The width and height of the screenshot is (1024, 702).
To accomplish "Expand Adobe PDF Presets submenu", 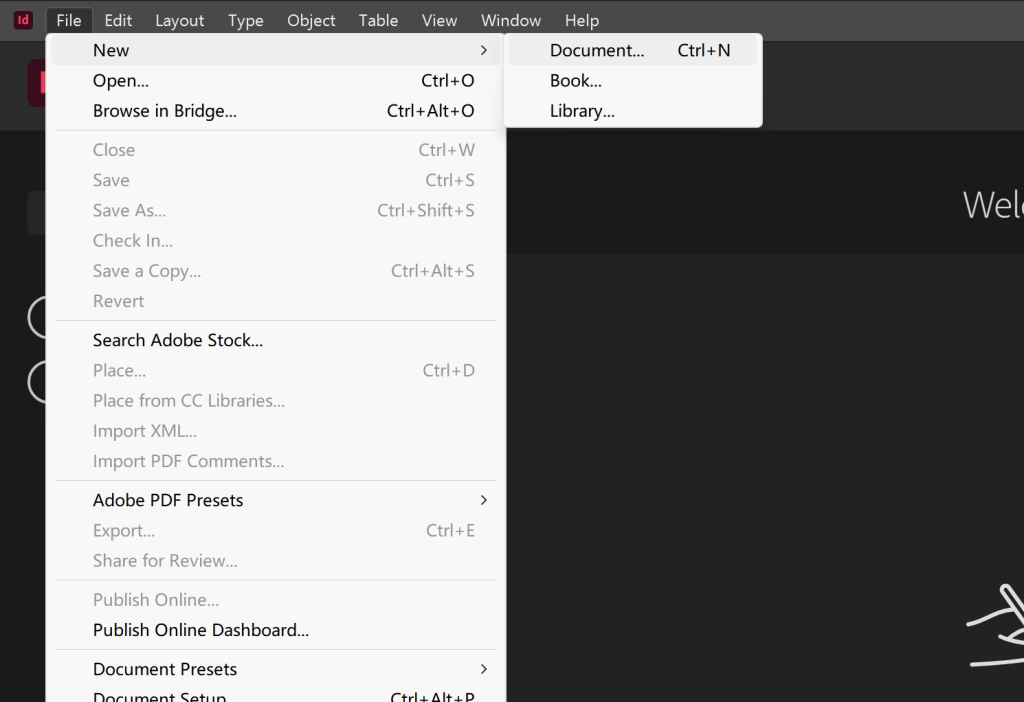I will pyautogui.click(x=484, y=500).
